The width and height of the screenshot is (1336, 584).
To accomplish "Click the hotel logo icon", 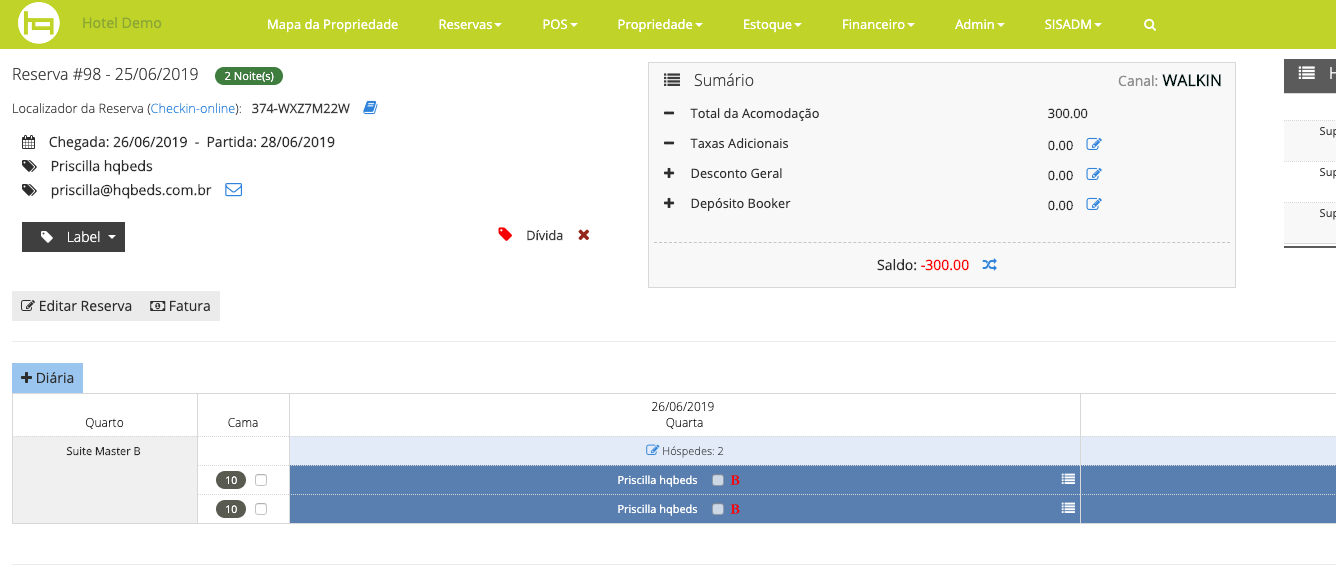I will 39,24.
